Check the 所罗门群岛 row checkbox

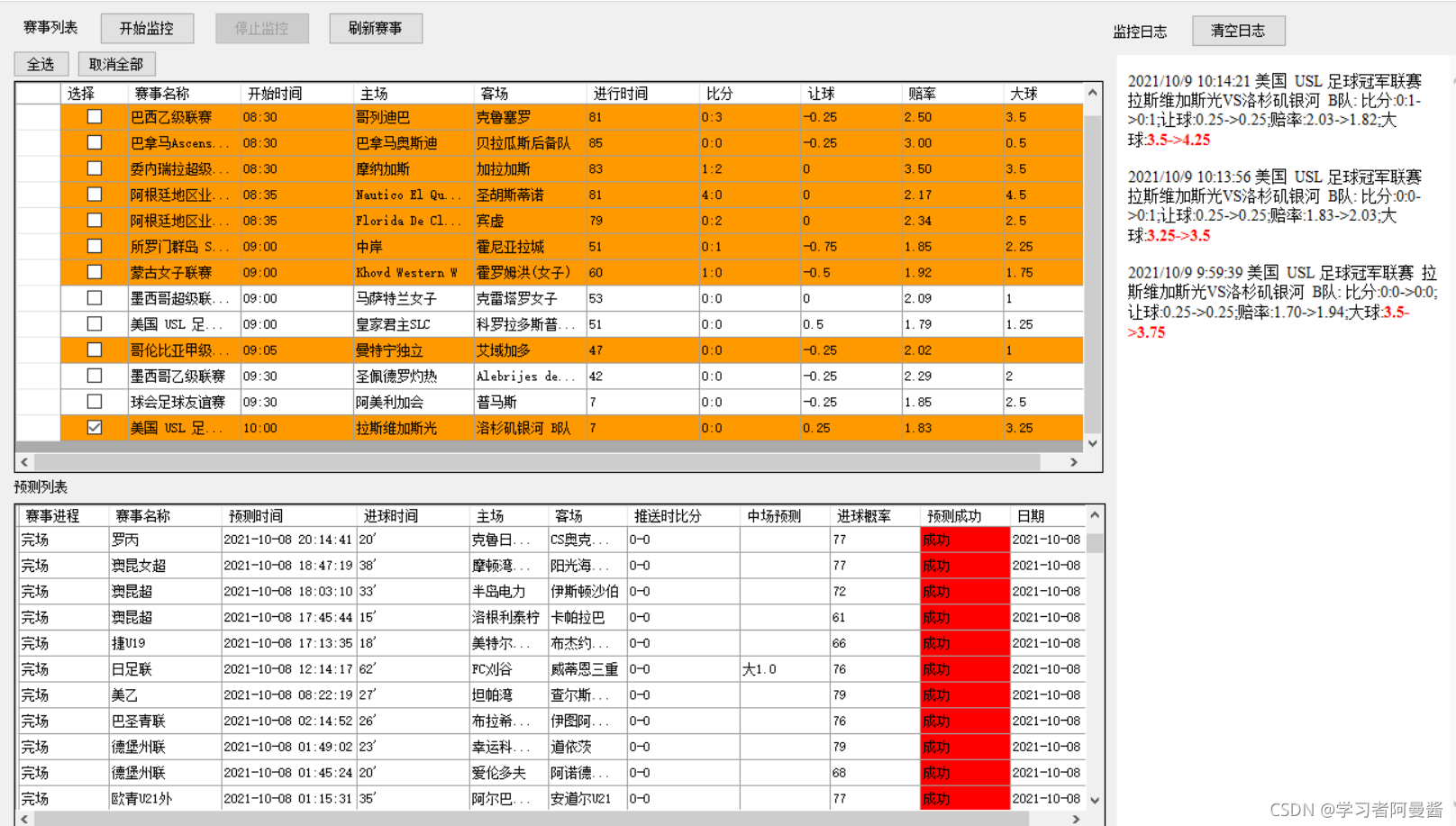click(x=94, y=246)
